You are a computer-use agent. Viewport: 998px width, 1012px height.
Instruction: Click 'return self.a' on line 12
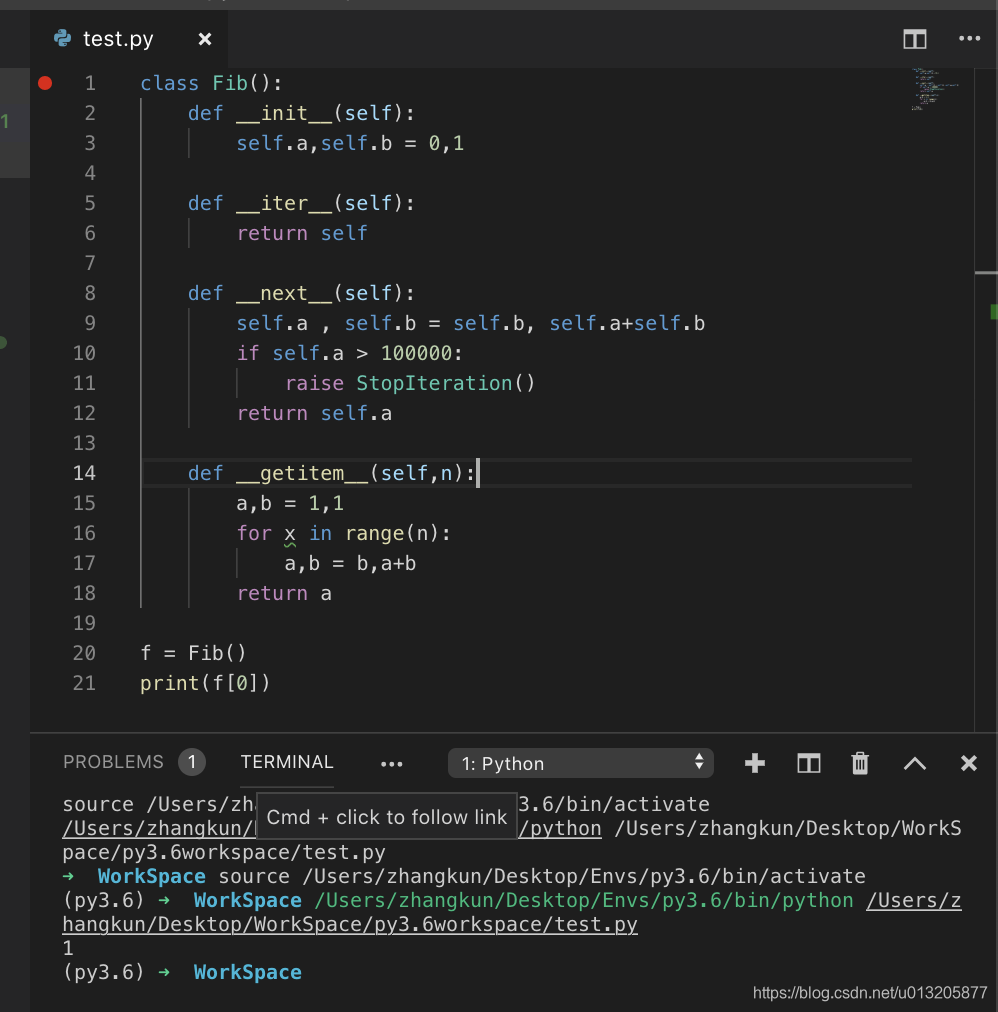314,413
